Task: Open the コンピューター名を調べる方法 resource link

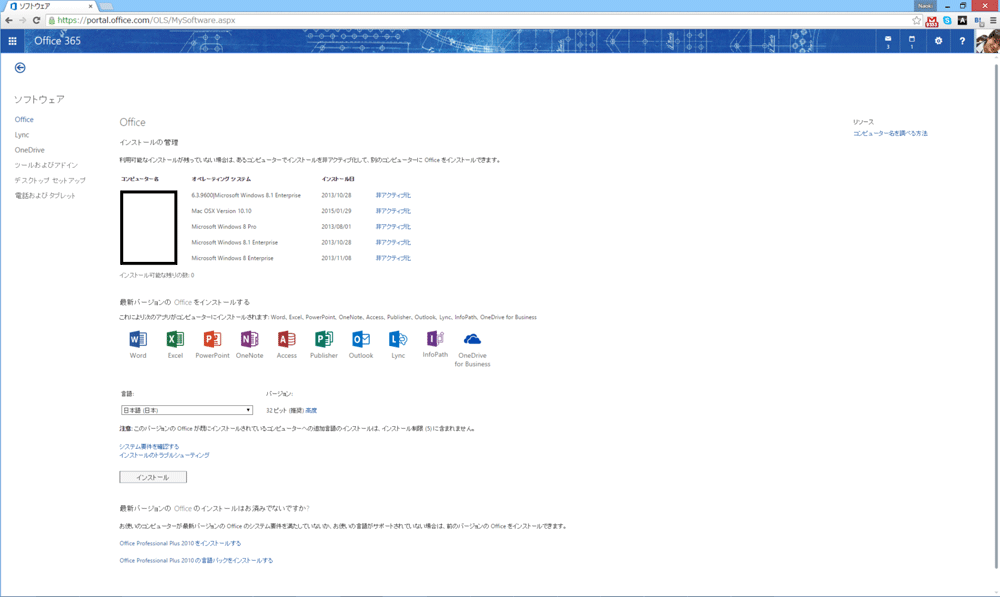Action: tap(890, 133)
